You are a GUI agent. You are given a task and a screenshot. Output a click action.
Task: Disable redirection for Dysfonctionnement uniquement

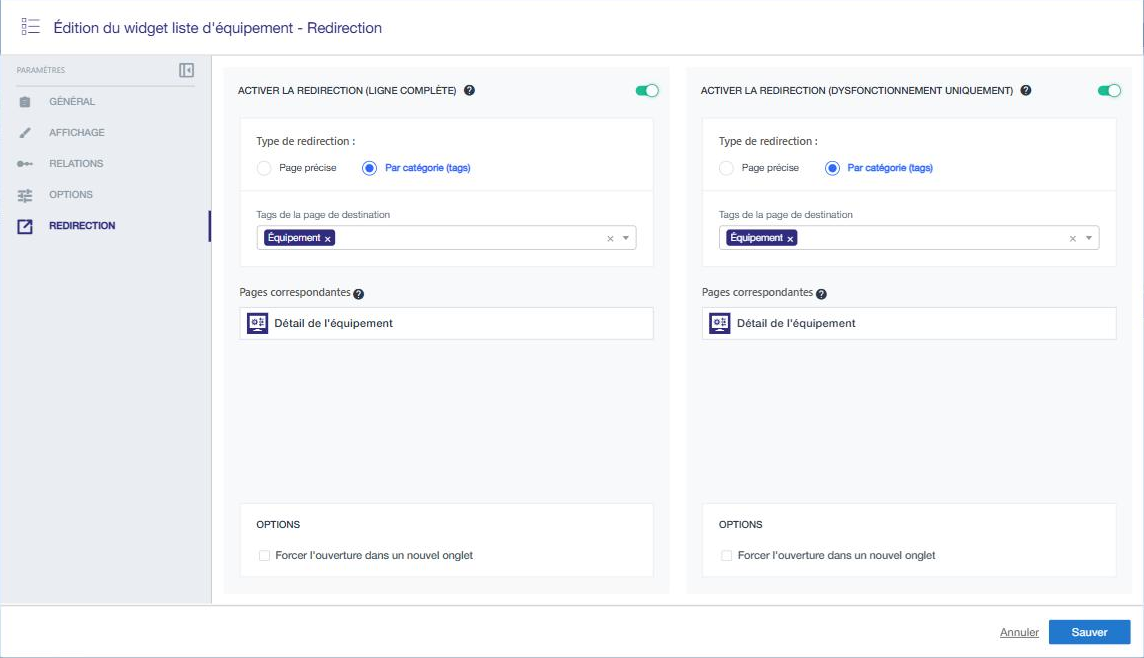[1109, 90]
